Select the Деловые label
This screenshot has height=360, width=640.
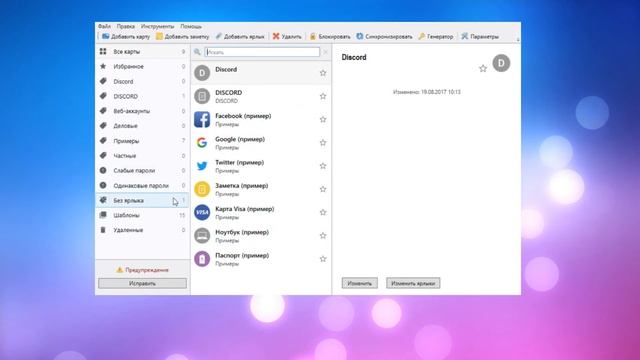point(142,126)
